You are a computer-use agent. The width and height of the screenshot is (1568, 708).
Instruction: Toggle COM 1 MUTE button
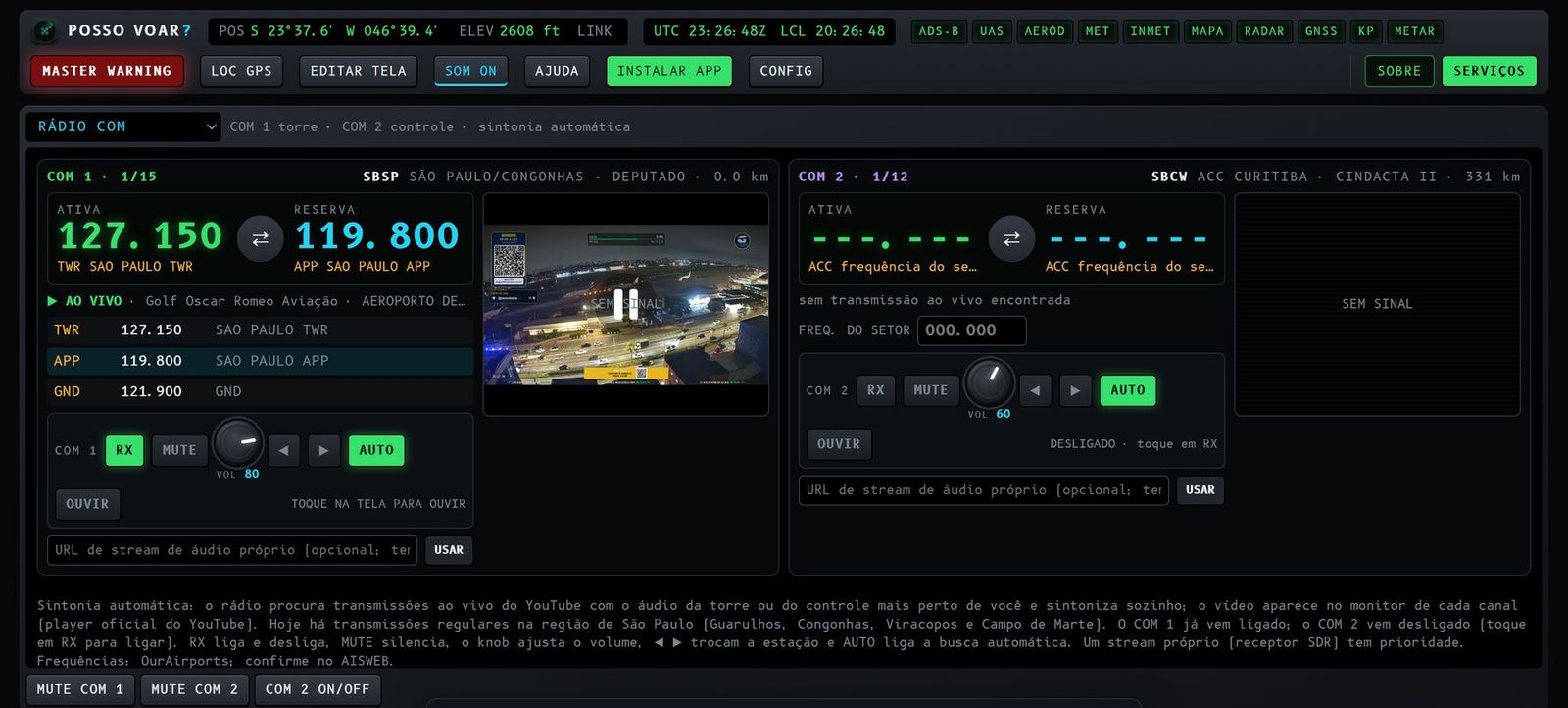pyautogui.click(x=179, y=450)
